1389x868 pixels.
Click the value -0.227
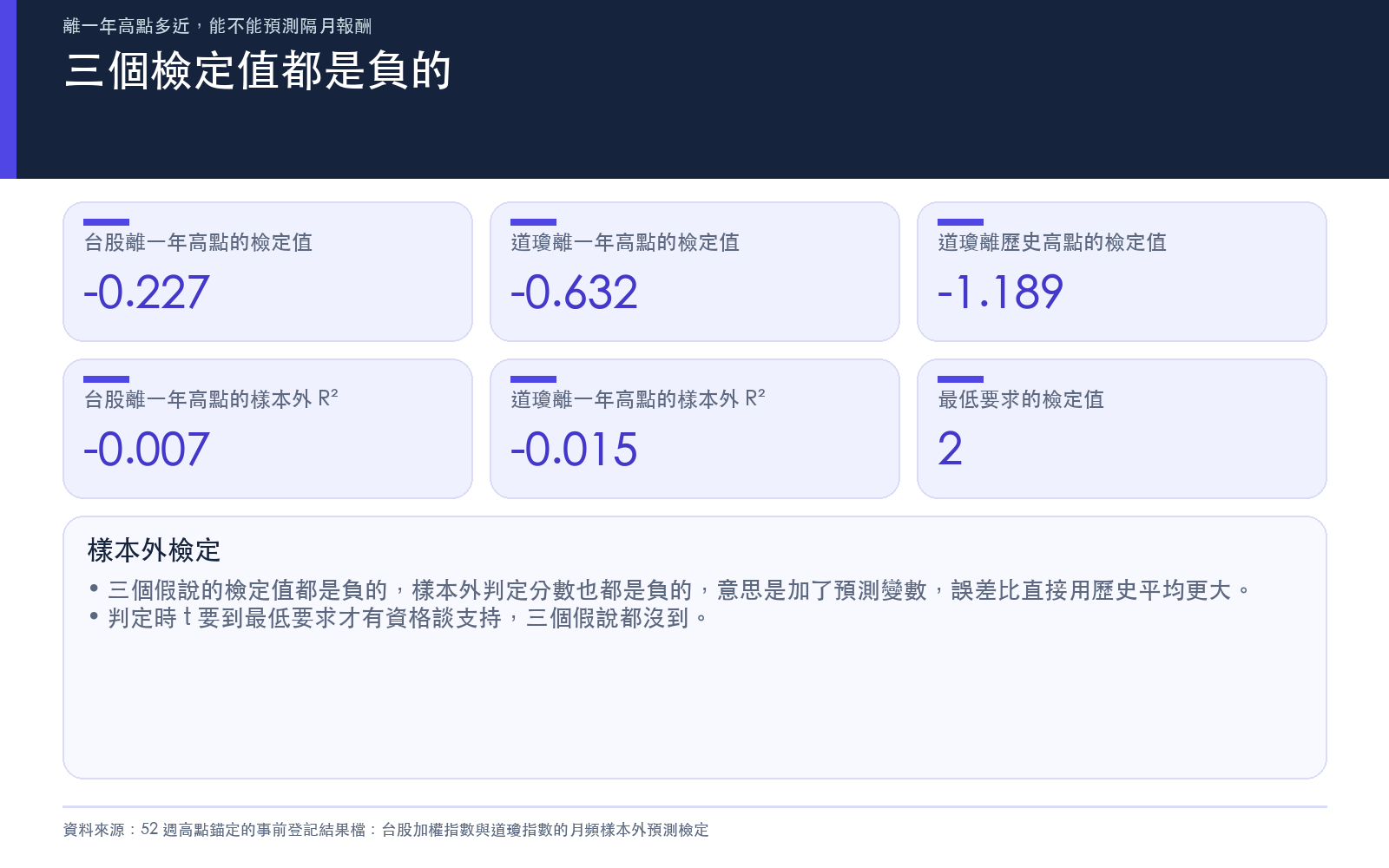point(147,293)
